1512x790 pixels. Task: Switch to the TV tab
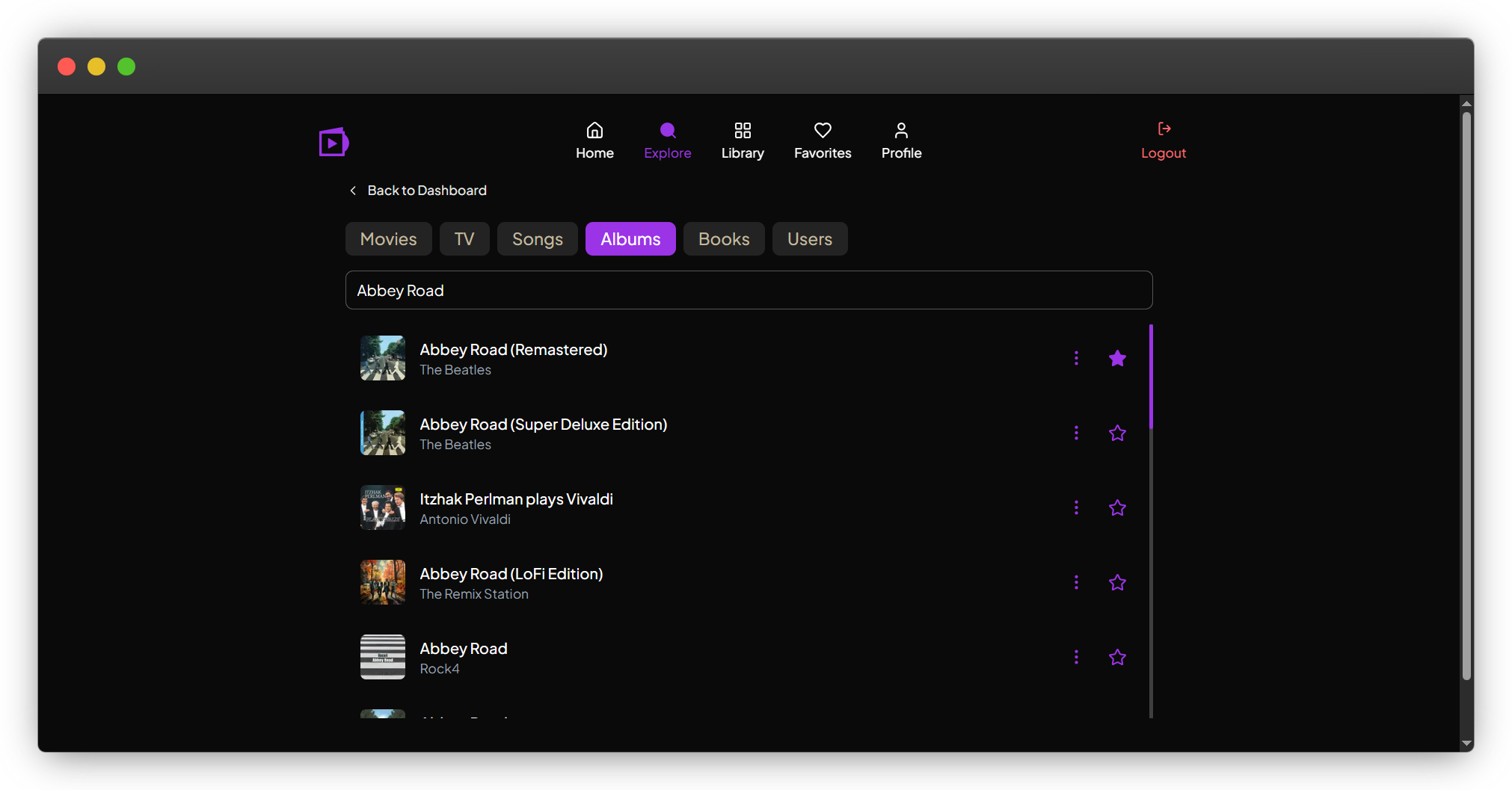tap(464, 239)
